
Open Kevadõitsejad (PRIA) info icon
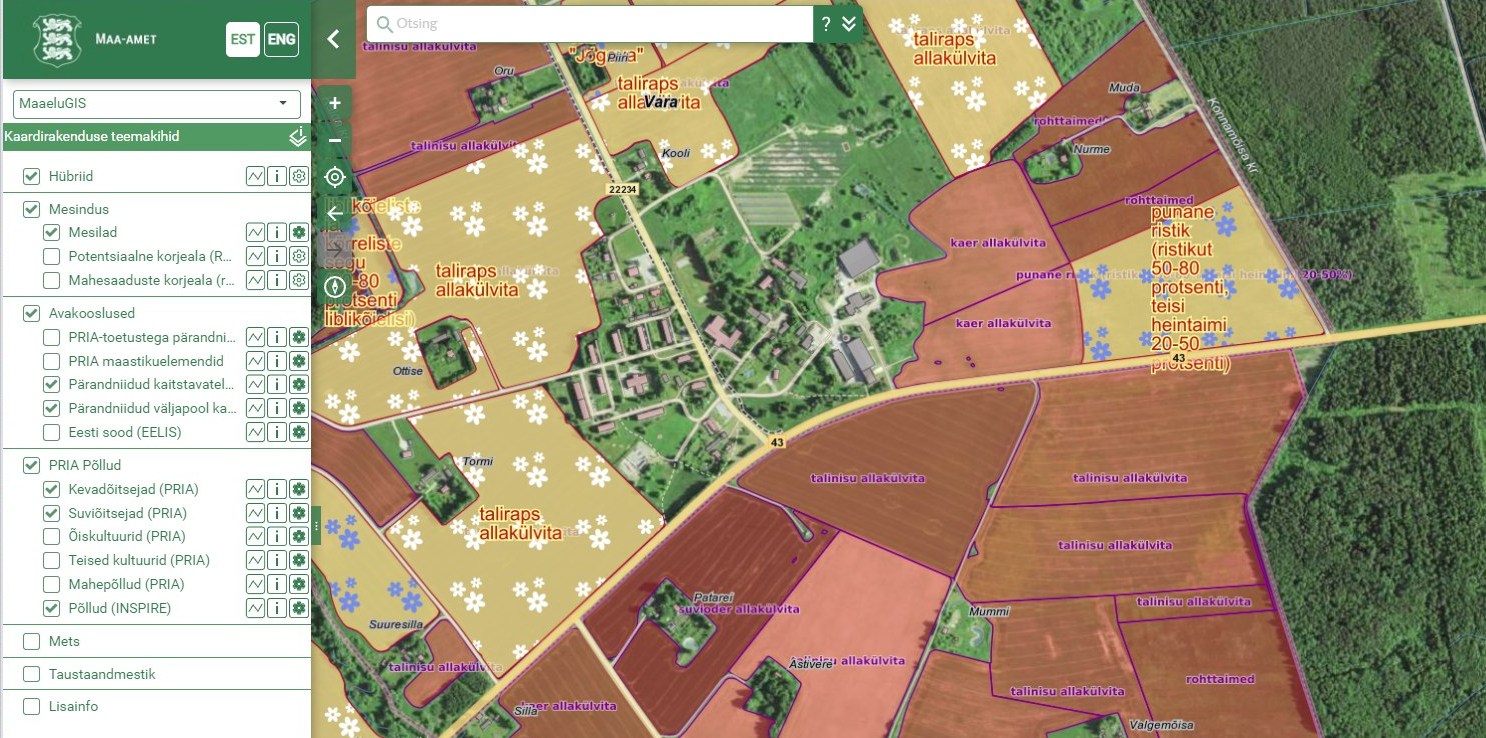click(x=277, y=489)
